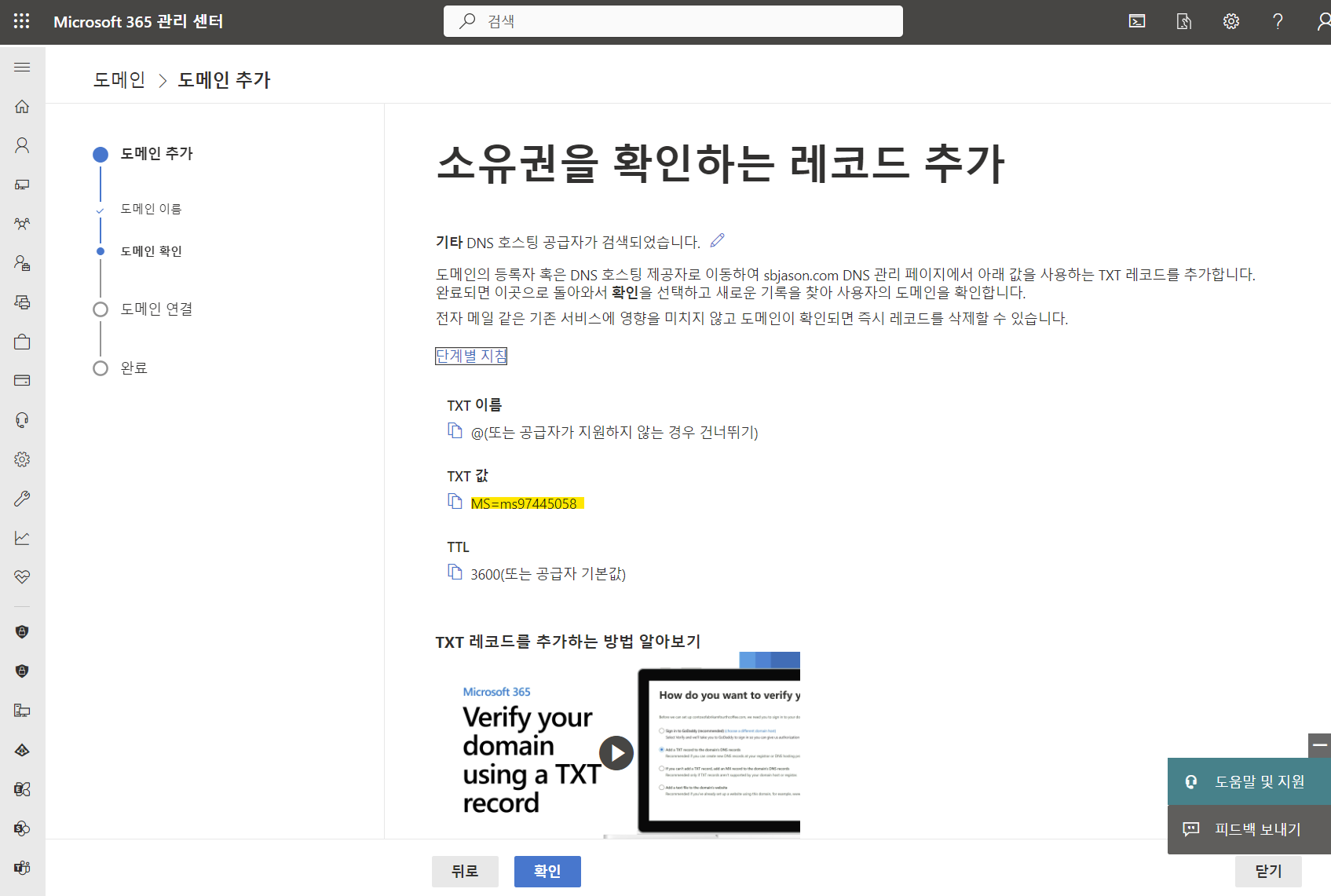Open the account profile icon
1331x896 pixels.
(1324, 21)
